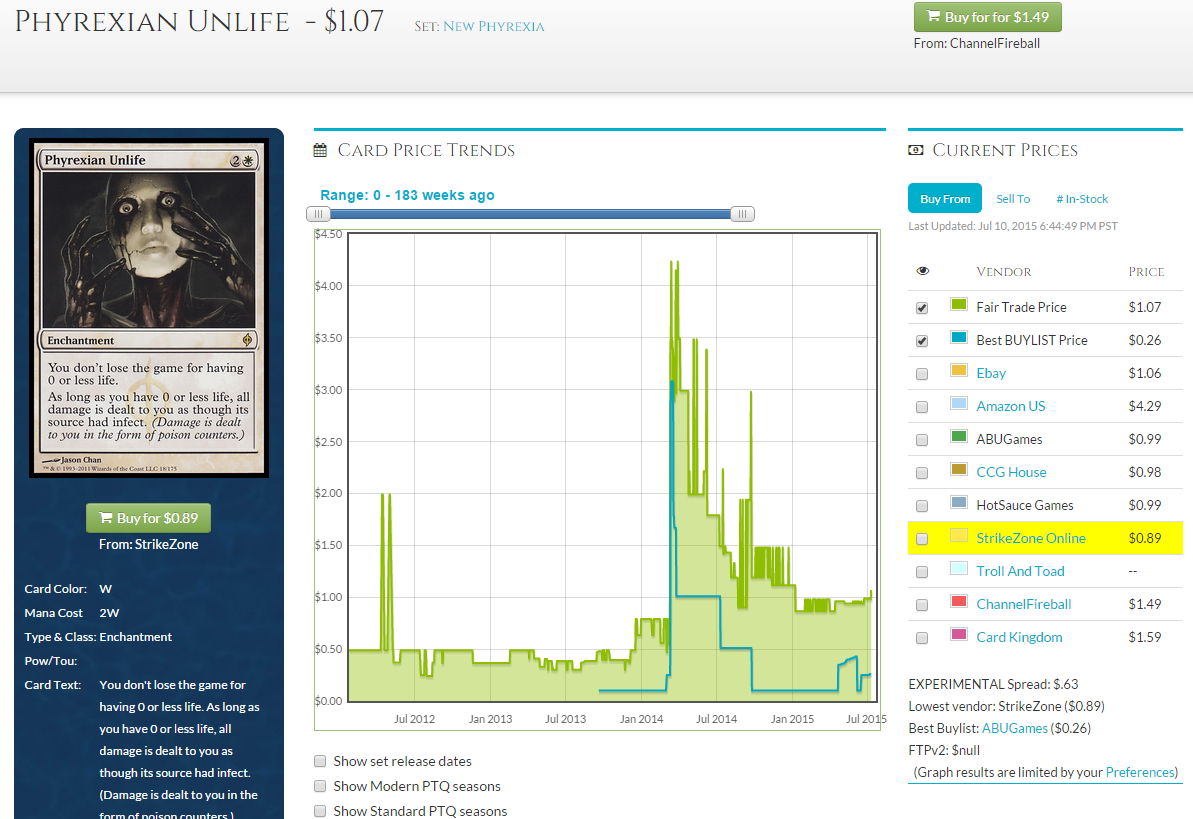Check Show Modern PTQ seasons
Image resolution: width=1193 pixels, height=819 pixels.
320,786
